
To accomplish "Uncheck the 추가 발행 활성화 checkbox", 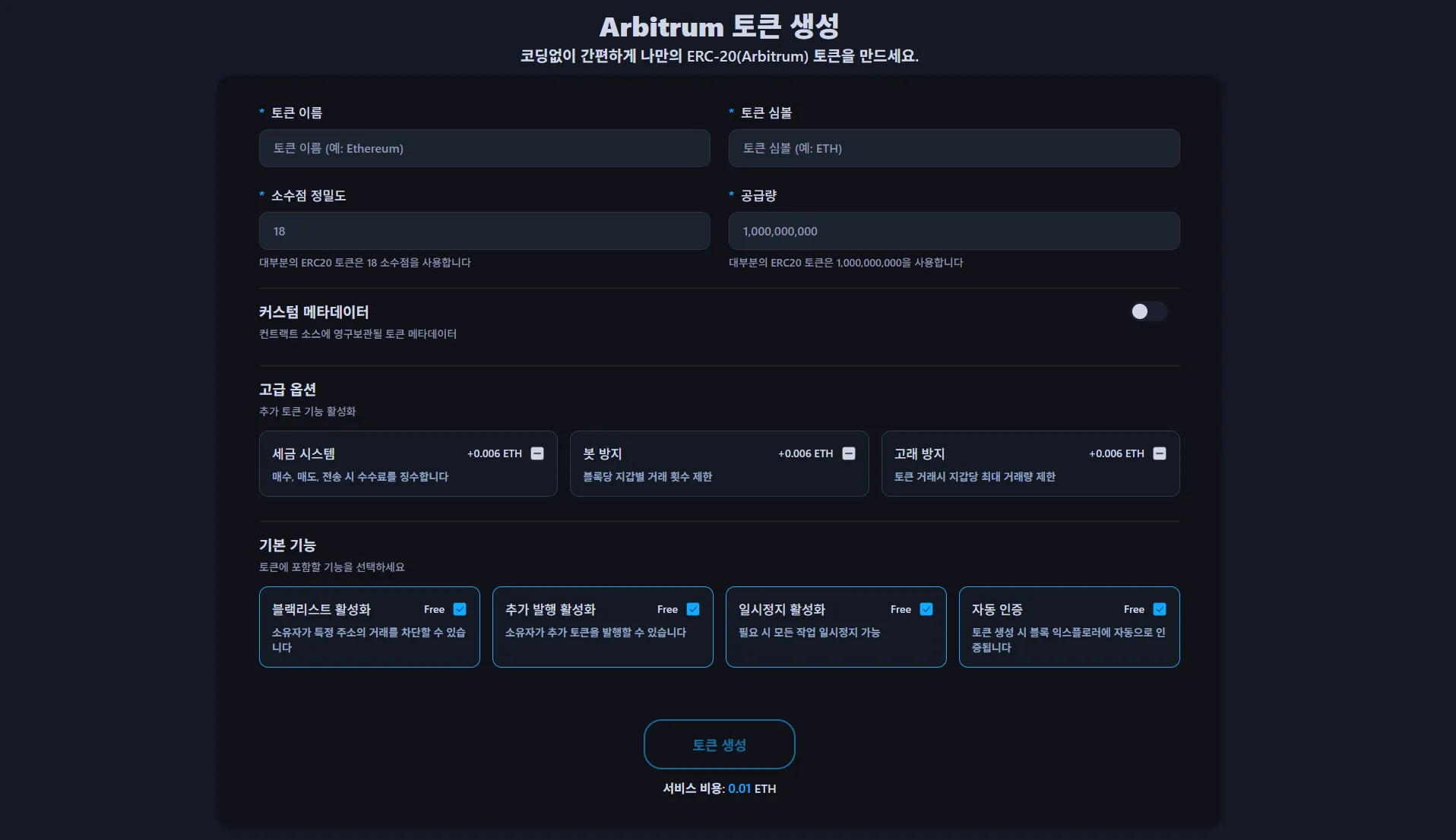I will (x=693, y=609).
